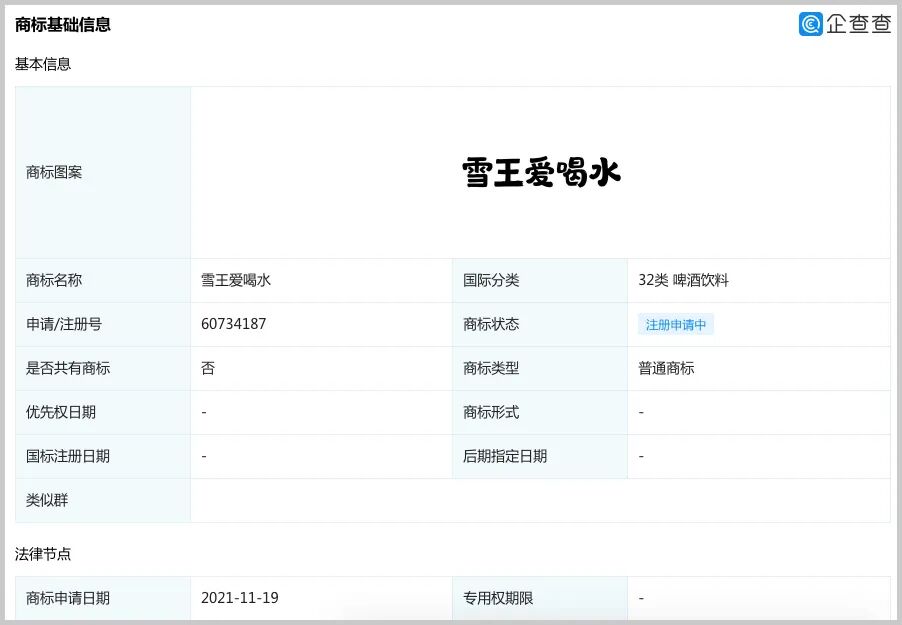Select the value 否
902x625 pixels.
point(208,368)
